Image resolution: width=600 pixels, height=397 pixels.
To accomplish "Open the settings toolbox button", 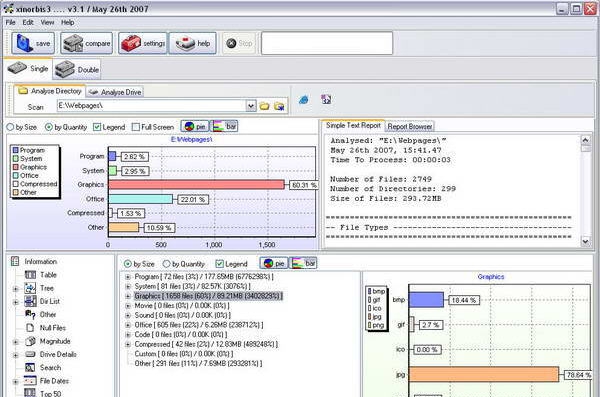I will [x=143, y=43].
